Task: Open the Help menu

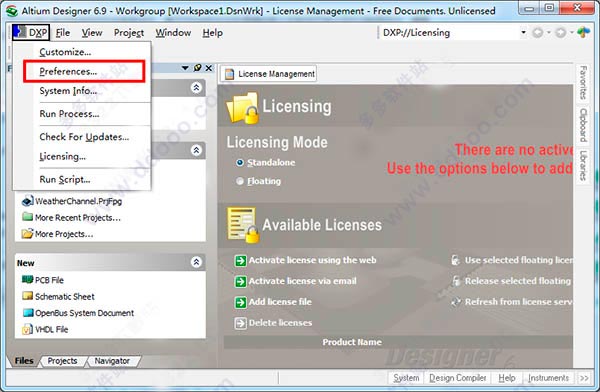Action: 212,33
